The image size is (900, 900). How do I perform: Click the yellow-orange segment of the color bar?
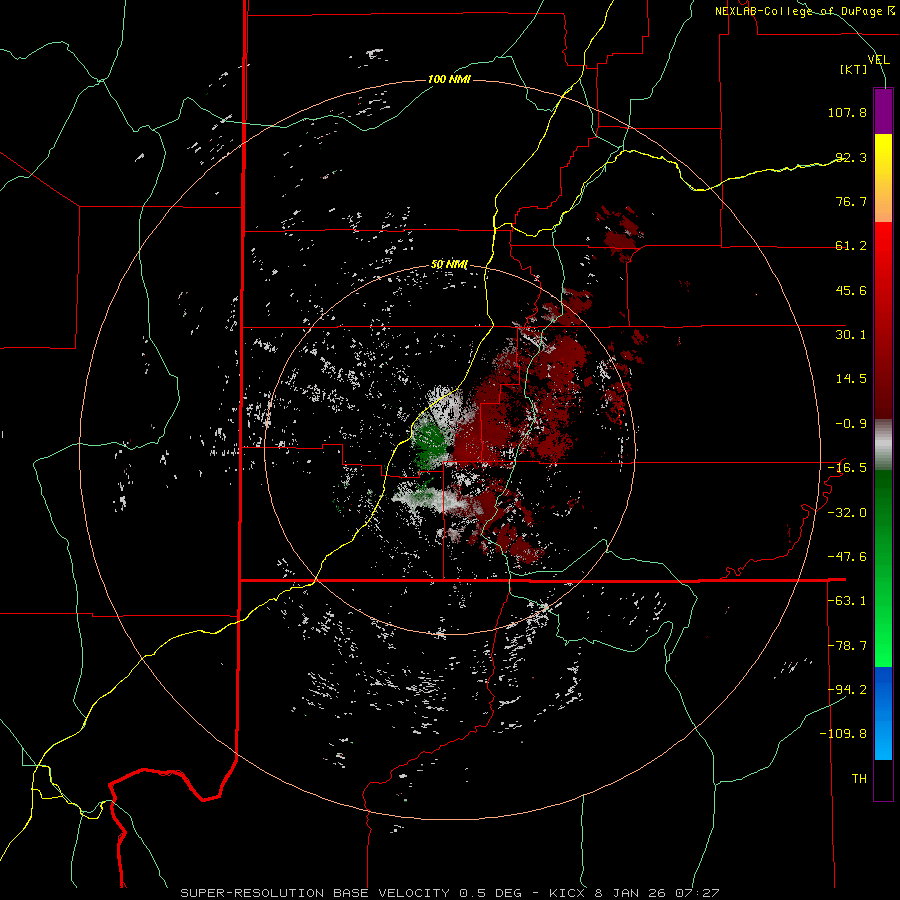883,178
